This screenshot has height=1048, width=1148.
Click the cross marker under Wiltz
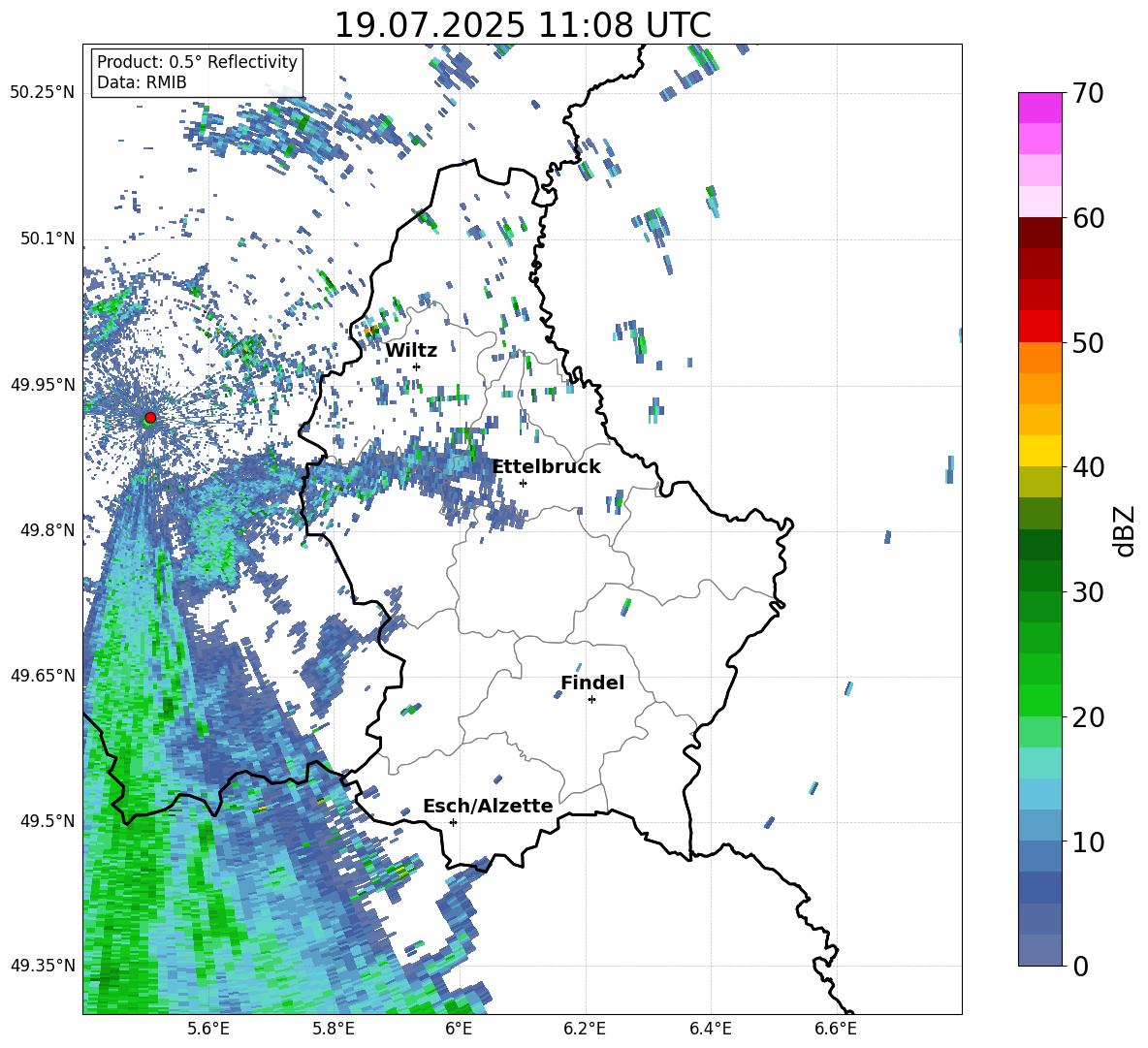(416, 366)
